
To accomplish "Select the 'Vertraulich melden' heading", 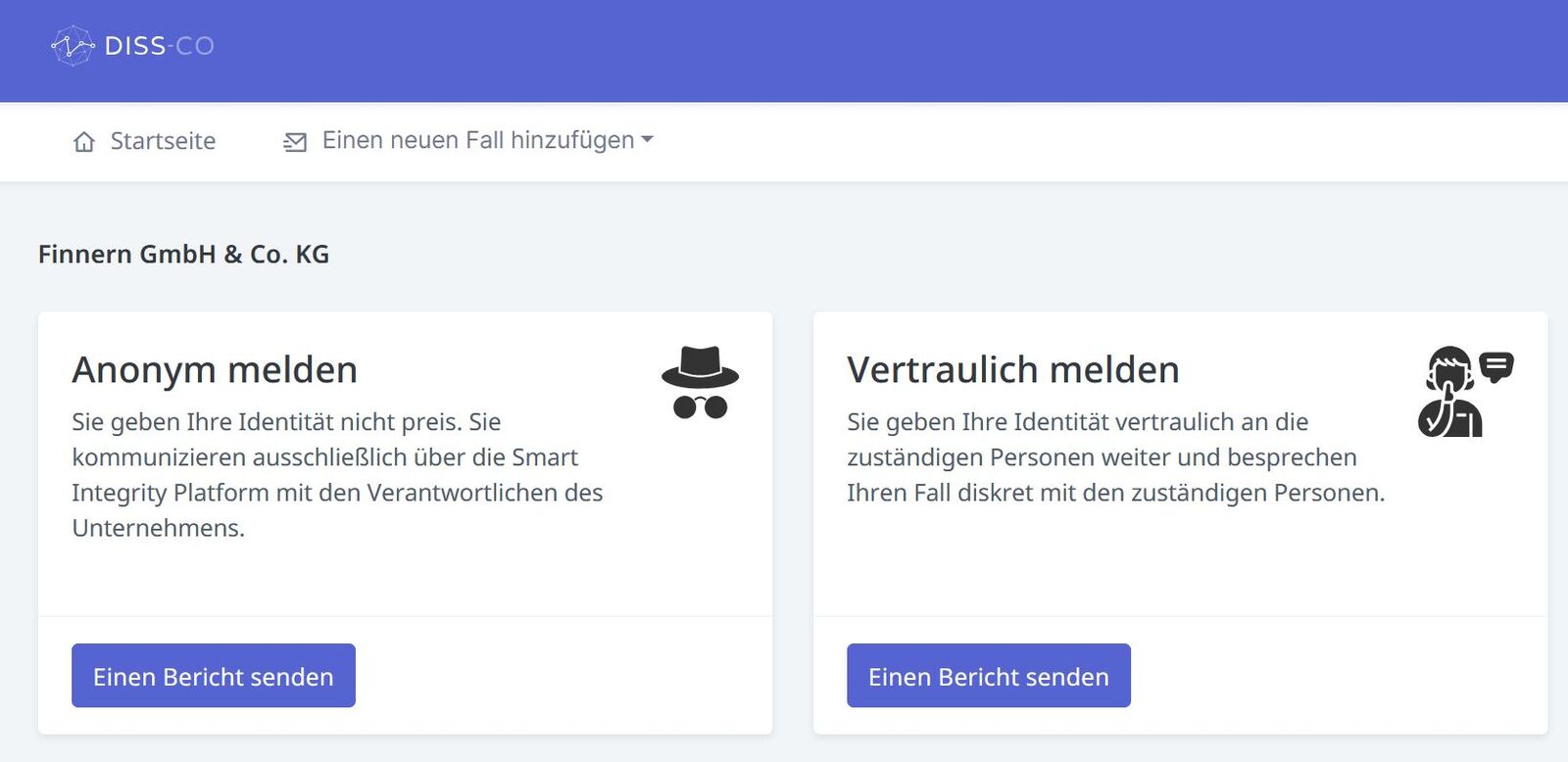I will pos(1012,370).
